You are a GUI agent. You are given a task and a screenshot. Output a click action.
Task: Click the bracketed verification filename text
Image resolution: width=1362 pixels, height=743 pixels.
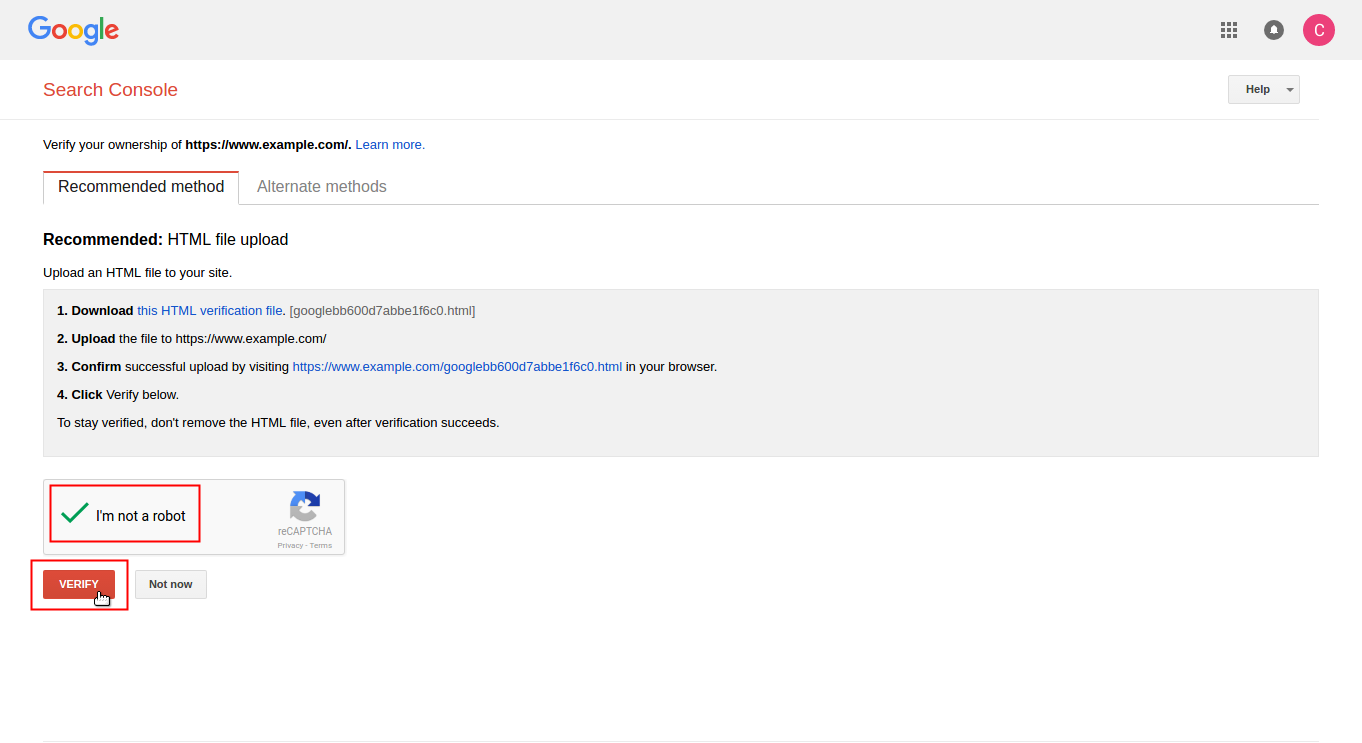tap(382, 311)
